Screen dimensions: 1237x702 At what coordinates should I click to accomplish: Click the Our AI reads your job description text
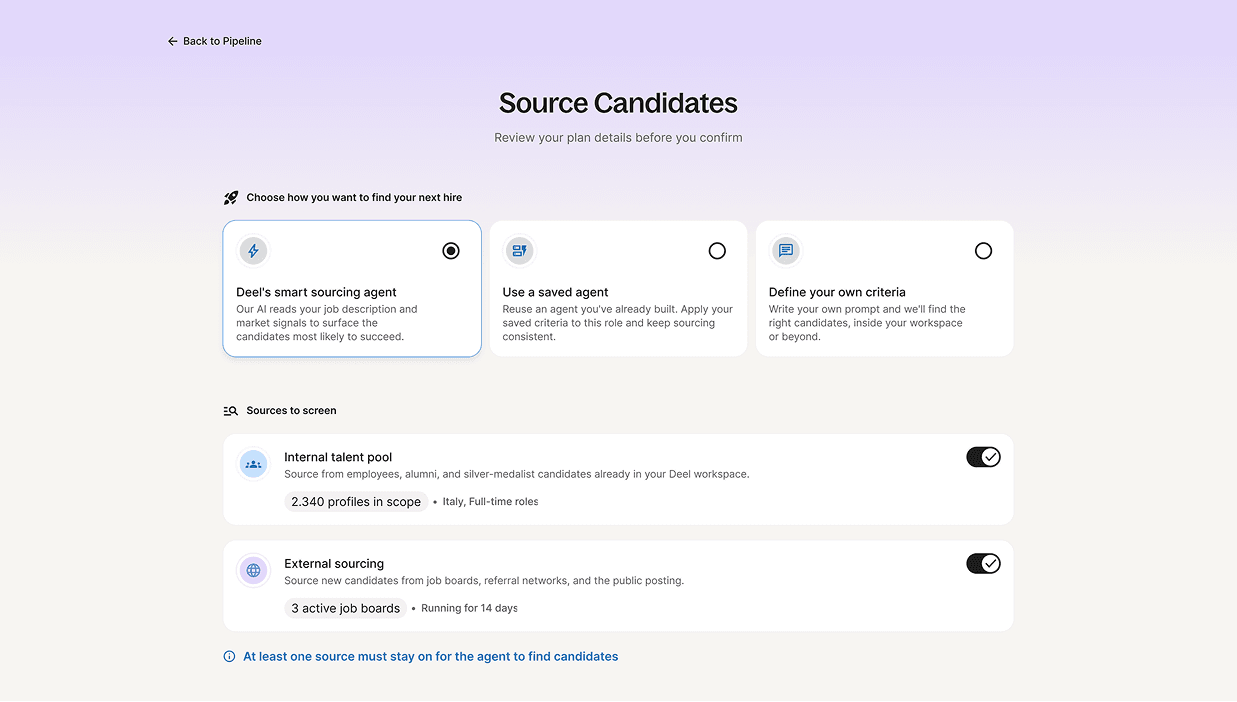pos(327,323)
